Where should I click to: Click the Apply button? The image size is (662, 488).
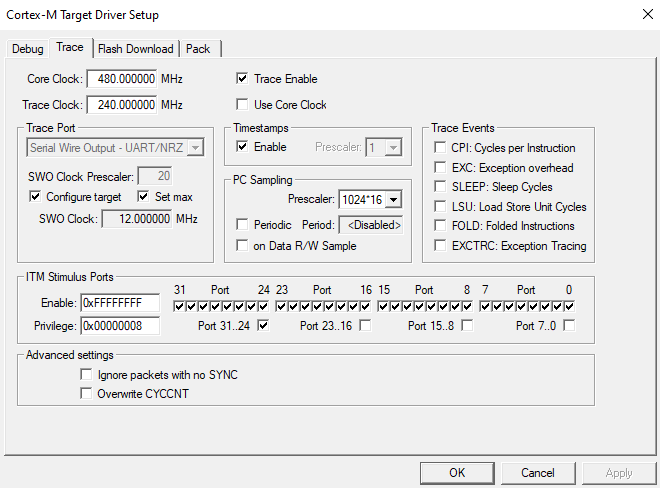pyautogui.click(x=619, y=473)
